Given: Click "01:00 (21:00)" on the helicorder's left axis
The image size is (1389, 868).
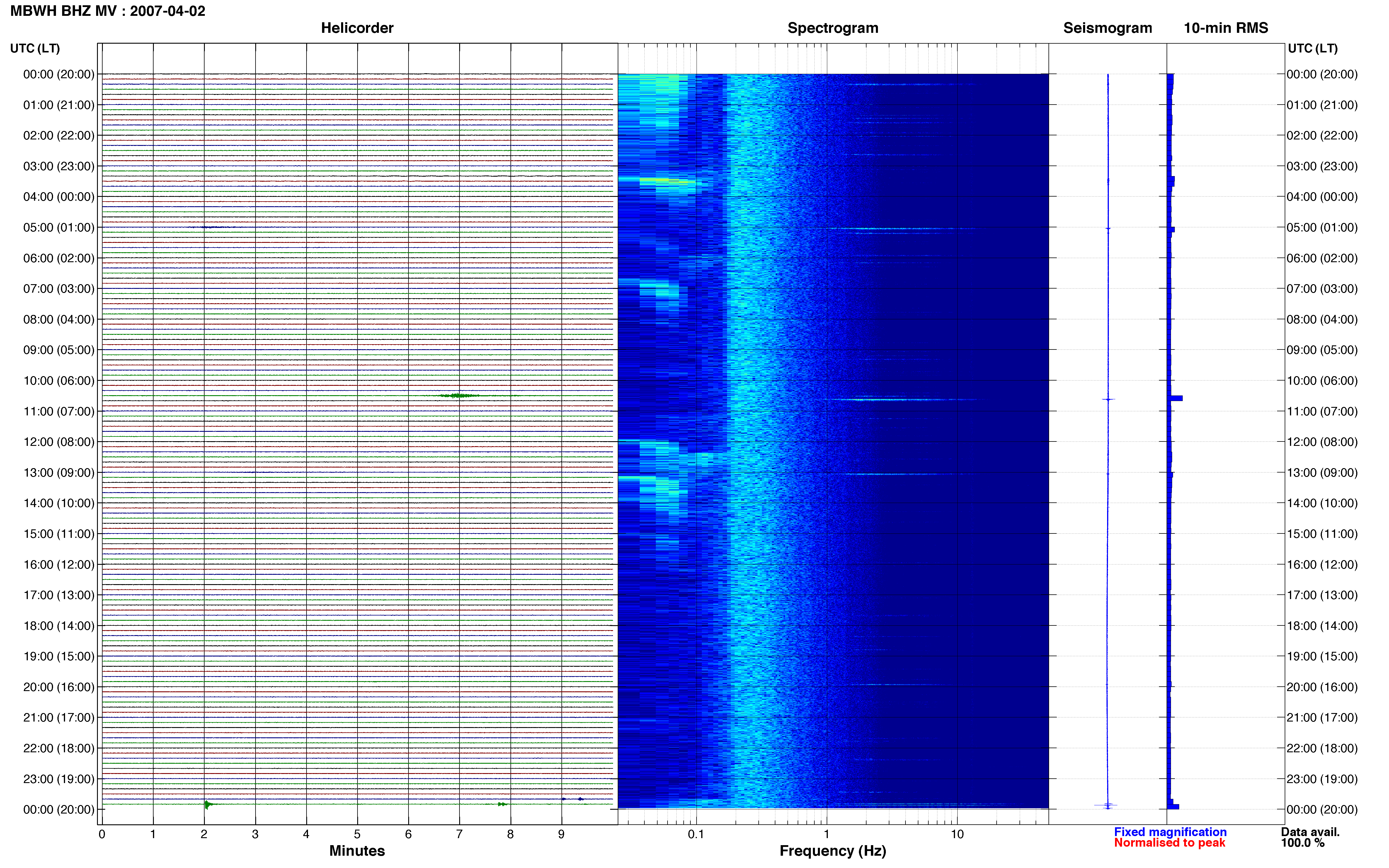Looking at the screenshot, I should [x=59, y=105].
